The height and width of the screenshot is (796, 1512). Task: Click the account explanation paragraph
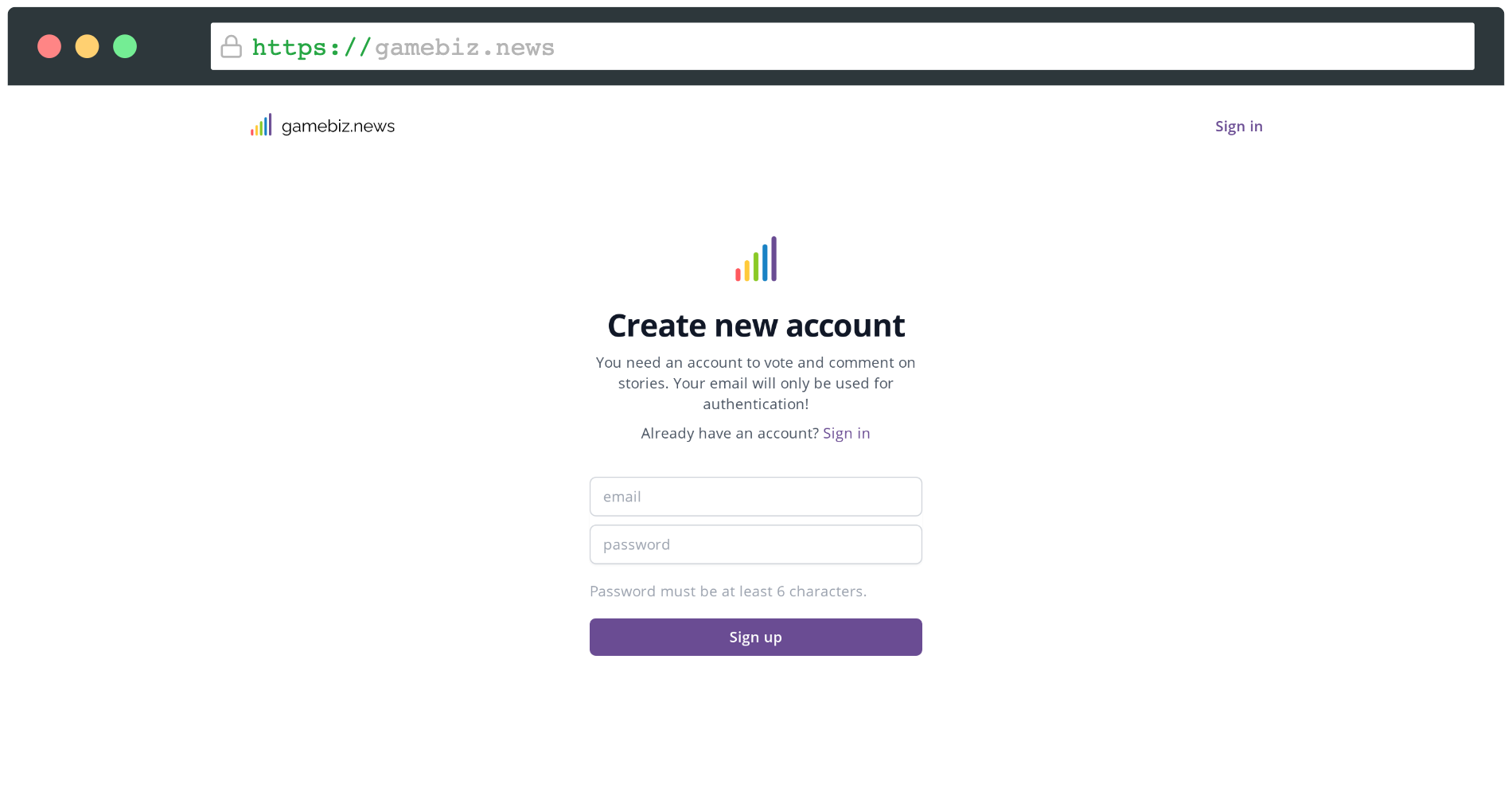coord(754,383)
